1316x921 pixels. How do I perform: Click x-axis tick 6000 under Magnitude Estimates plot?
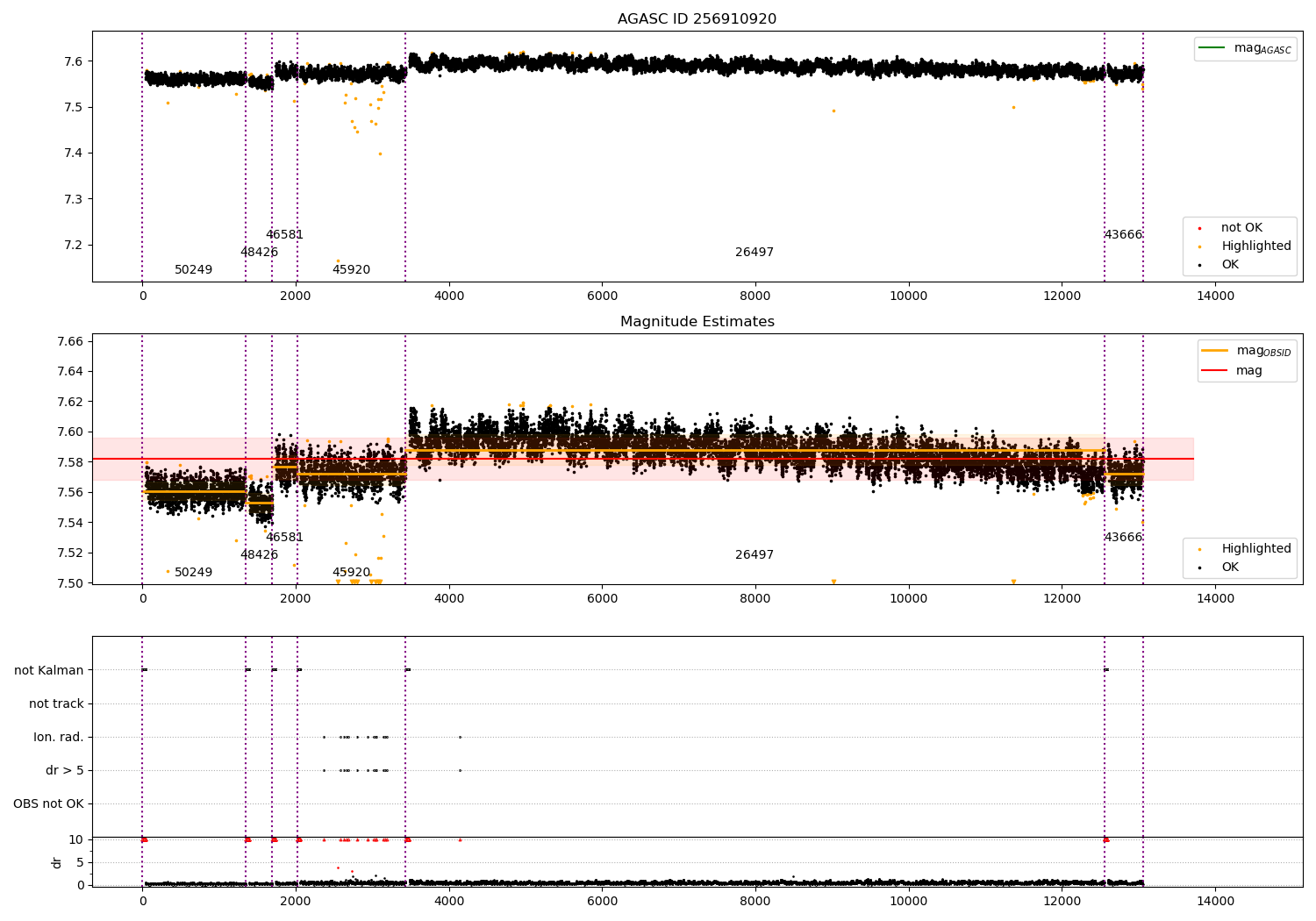point(602,599)
